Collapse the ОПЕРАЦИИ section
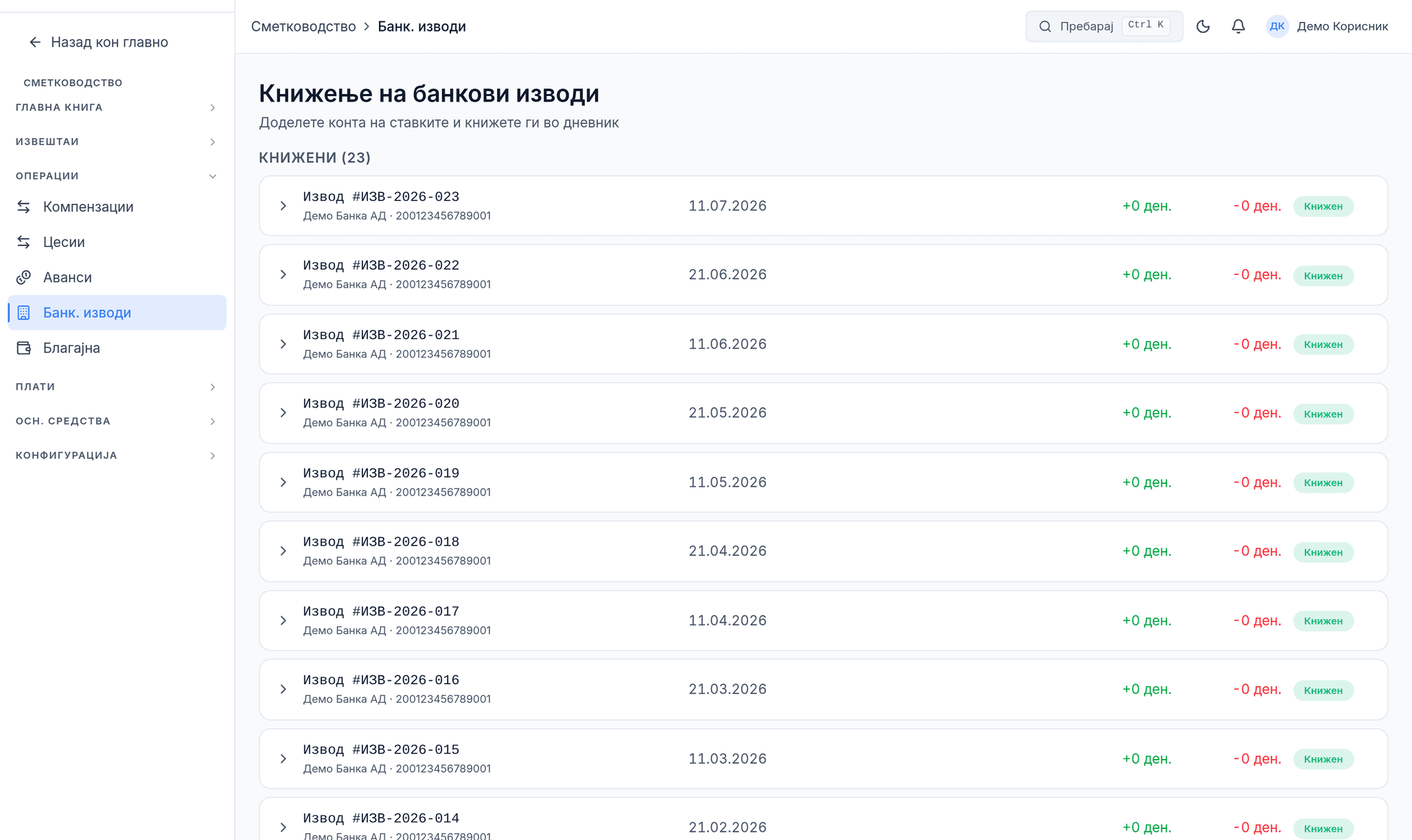 [x=117, y=176]
